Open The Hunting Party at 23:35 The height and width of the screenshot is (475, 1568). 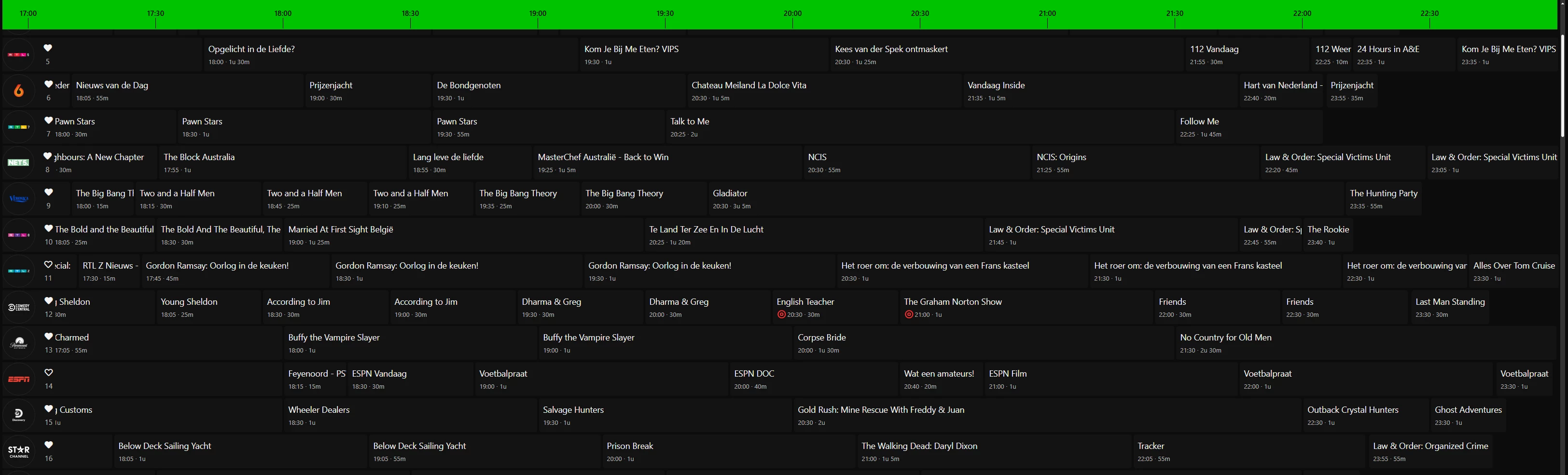pyautogui.click(x=1384, y=199)
